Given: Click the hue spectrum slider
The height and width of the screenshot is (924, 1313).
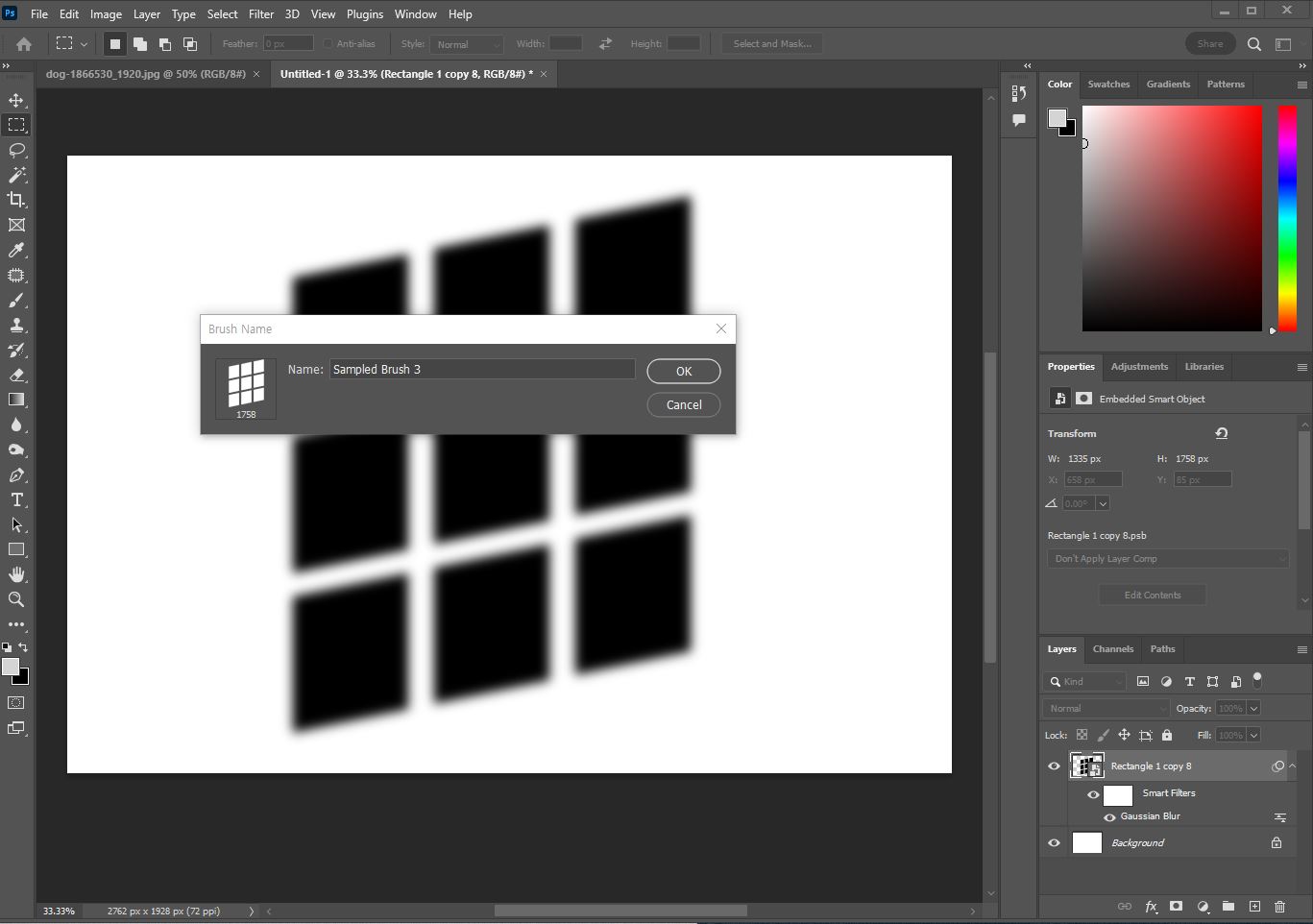Looking at the screenshot, I should tap(1287, 218).
